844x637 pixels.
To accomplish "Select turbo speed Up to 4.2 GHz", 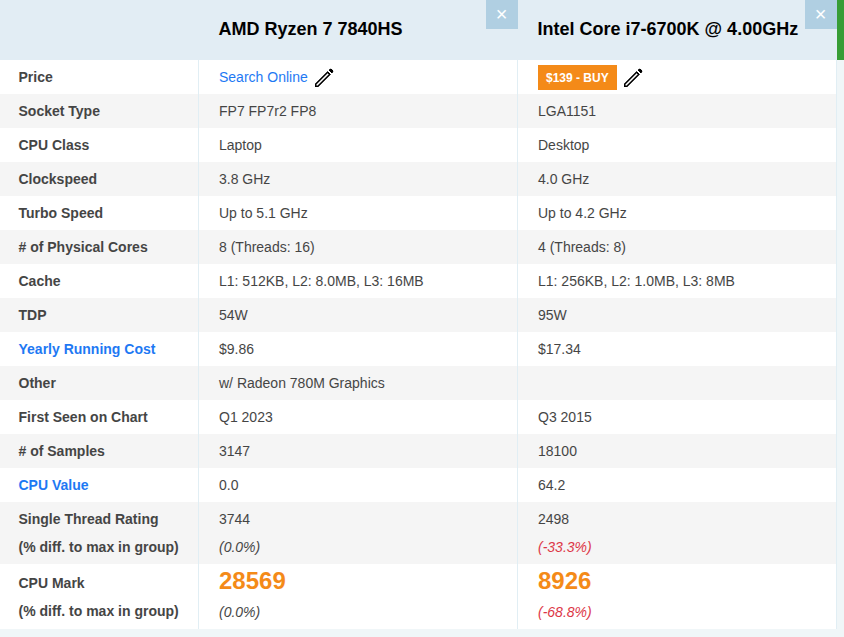I will pyautogui.click(x=582, y=213).
